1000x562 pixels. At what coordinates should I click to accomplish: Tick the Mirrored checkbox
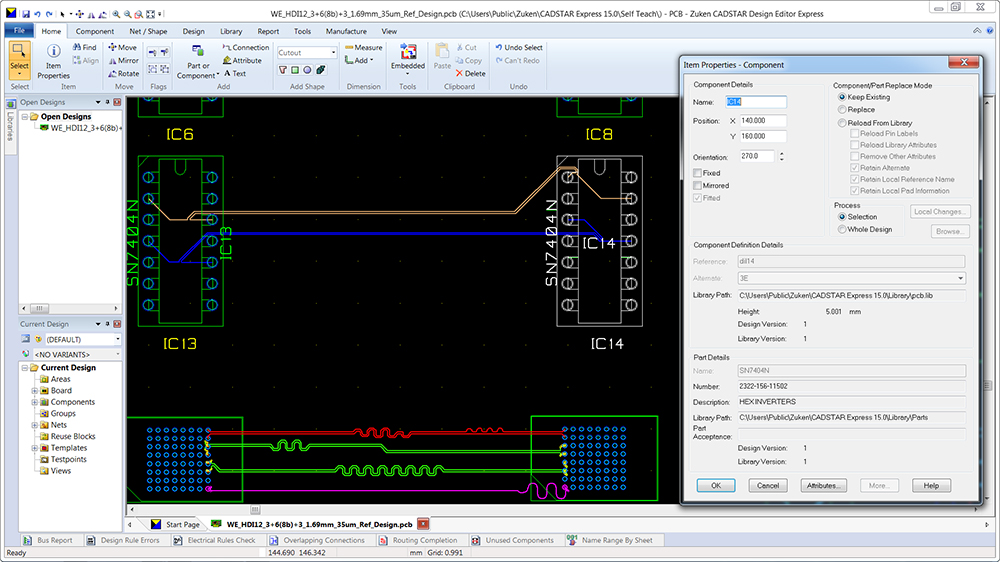click(x=697, y=186)
